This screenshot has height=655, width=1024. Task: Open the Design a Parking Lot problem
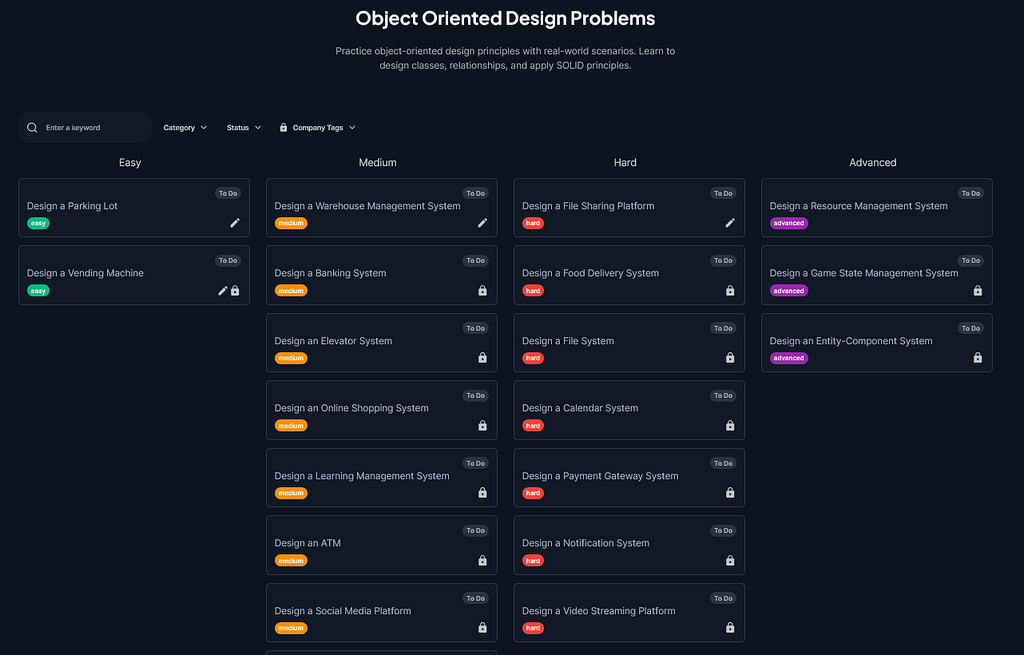point(134,208)
